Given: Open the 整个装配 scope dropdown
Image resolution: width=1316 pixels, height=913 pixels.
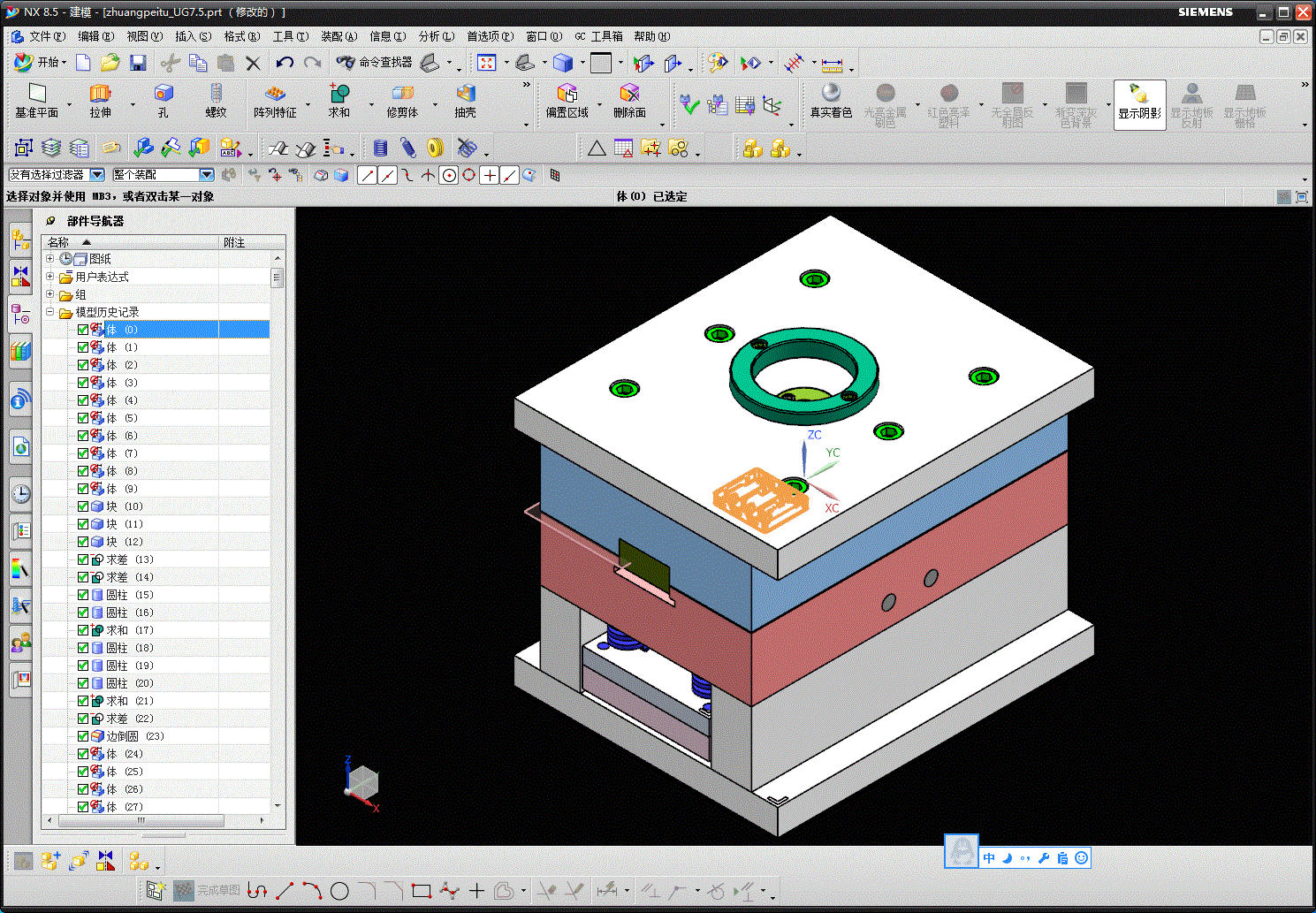Looking at the screenshot, I should coord(207,175).
